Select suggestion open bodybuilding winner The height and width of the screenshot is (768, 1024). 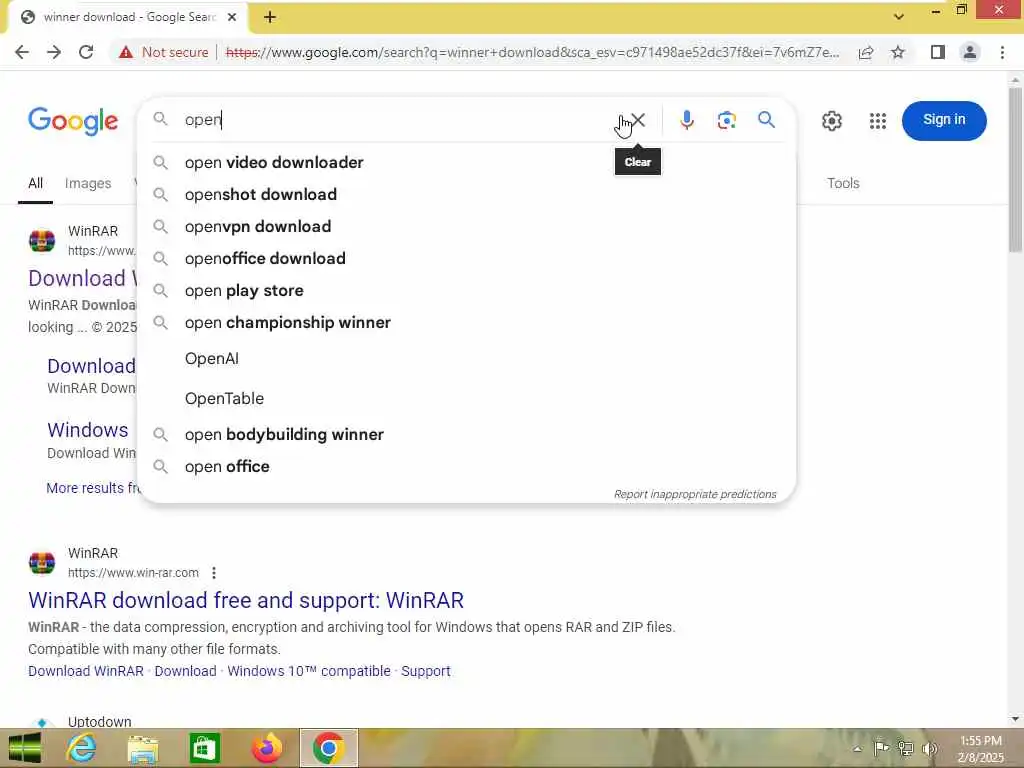coord(467,435)
